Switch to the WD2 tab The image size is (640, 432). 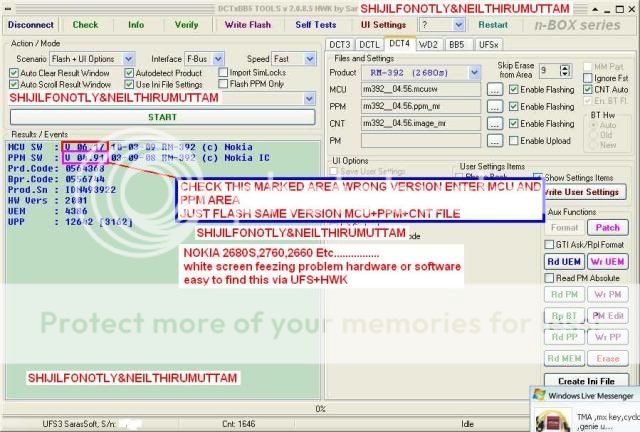428,45
